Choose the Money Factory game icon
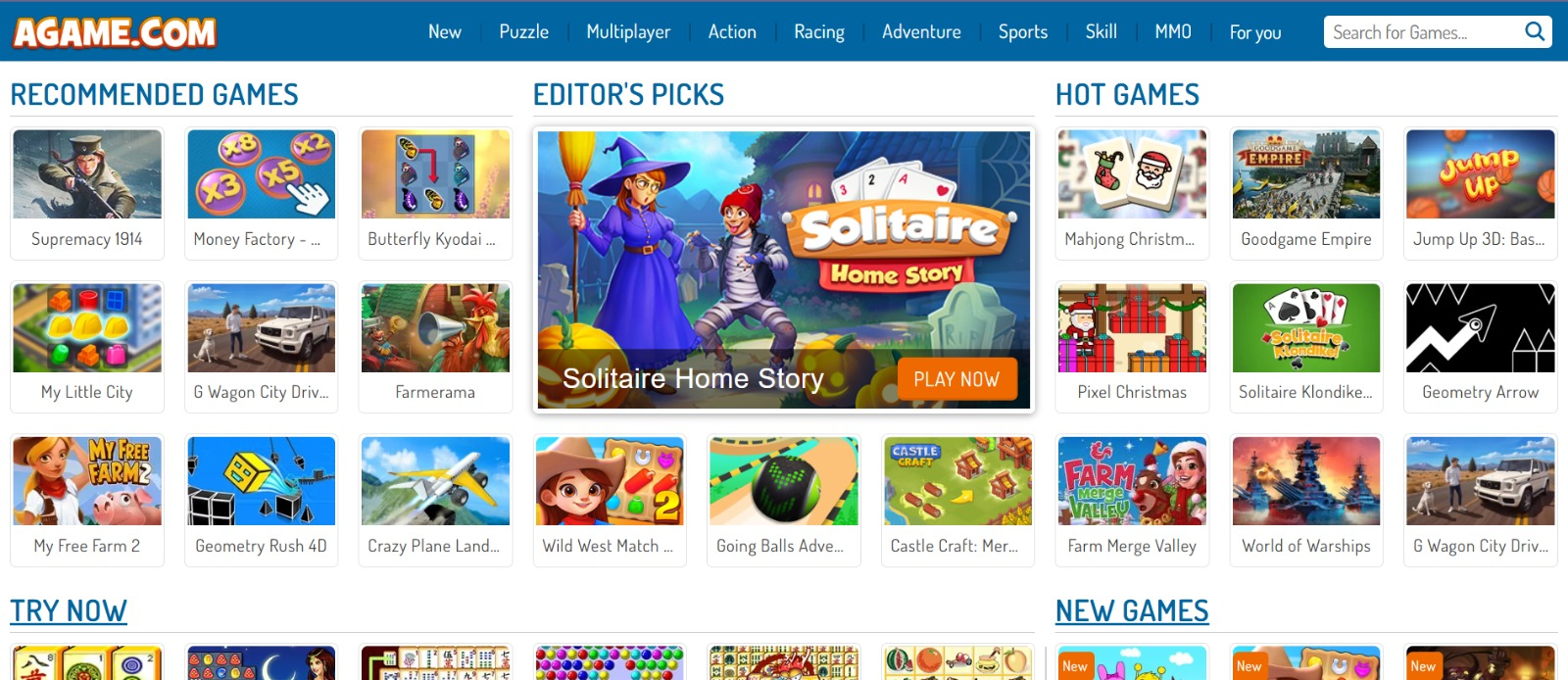The image size is (1568, 680). (x=262, y=174)
